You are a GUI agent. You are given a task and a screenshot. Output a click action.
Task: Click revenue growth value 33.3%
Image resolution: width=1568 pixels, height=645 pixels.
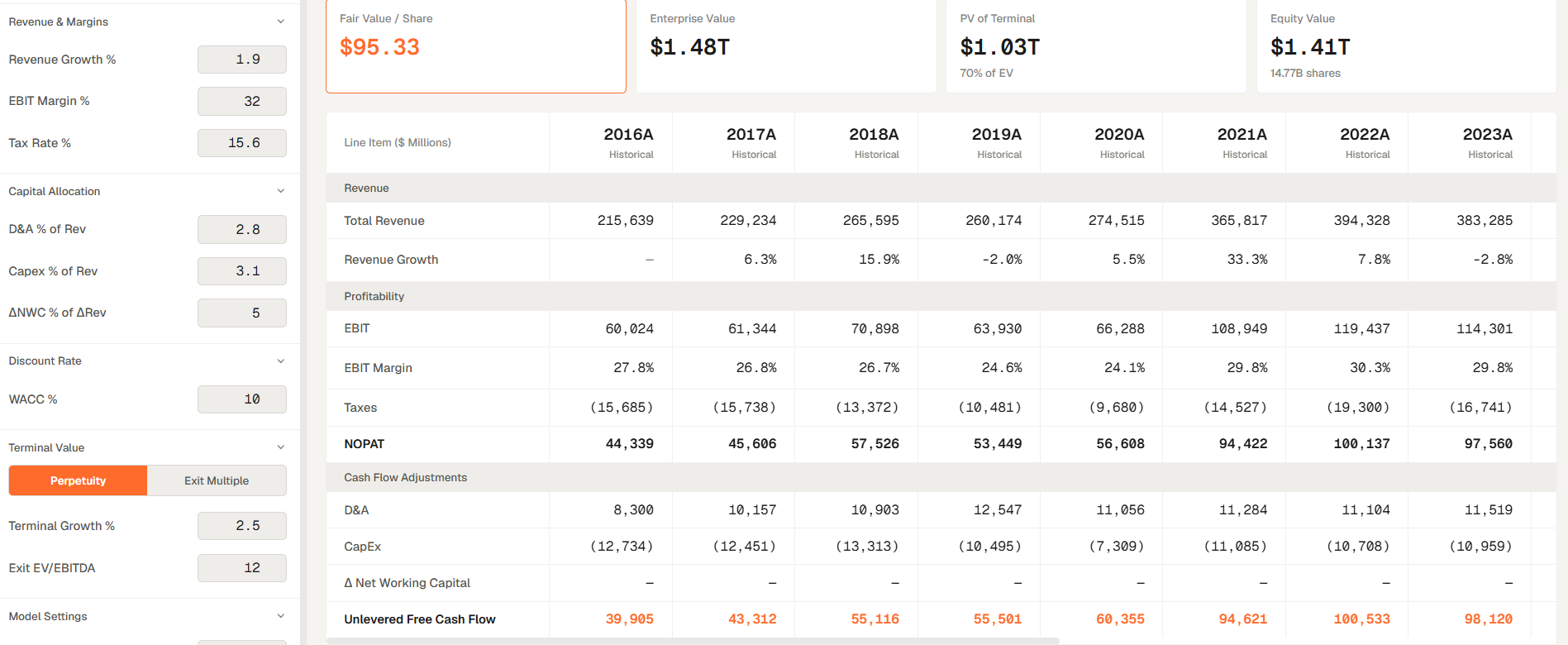pos(1247,260)
